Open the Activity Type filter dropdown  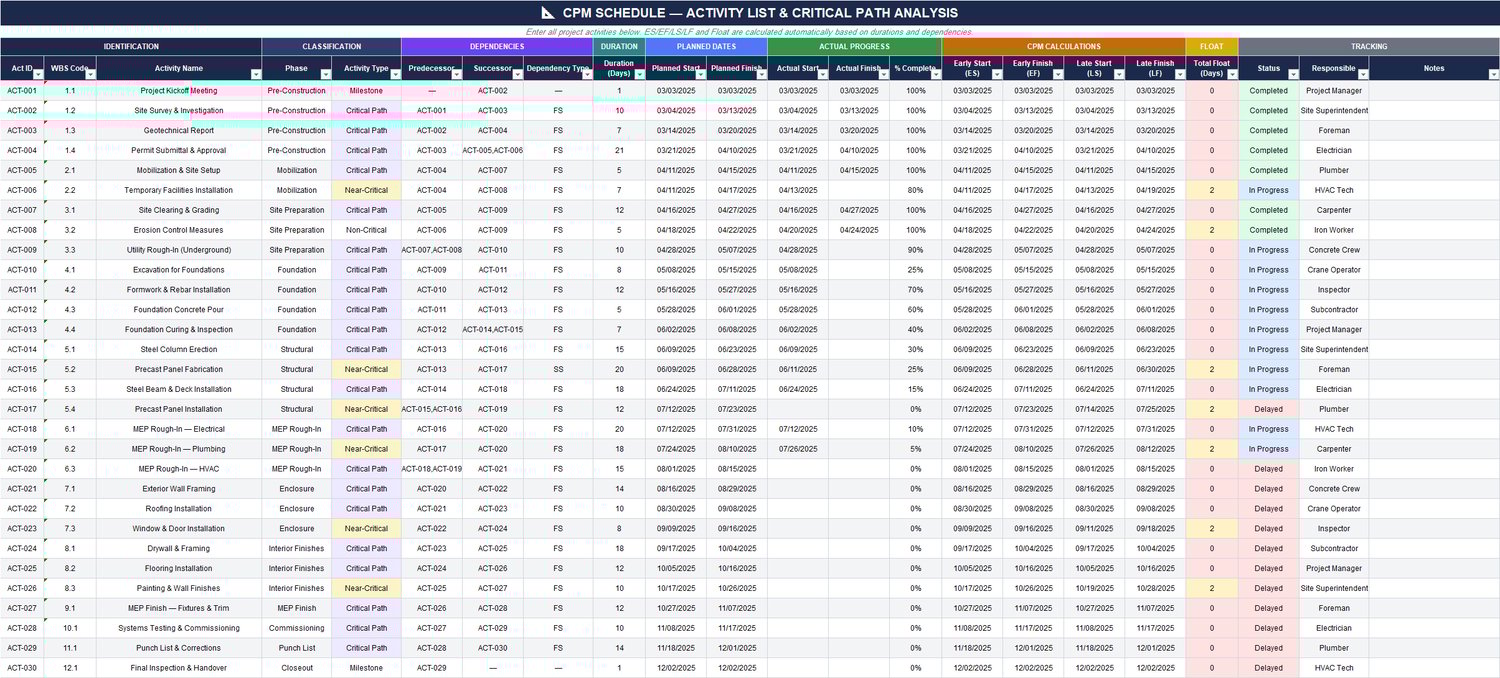pyautogui.click(x=395, y=74)
